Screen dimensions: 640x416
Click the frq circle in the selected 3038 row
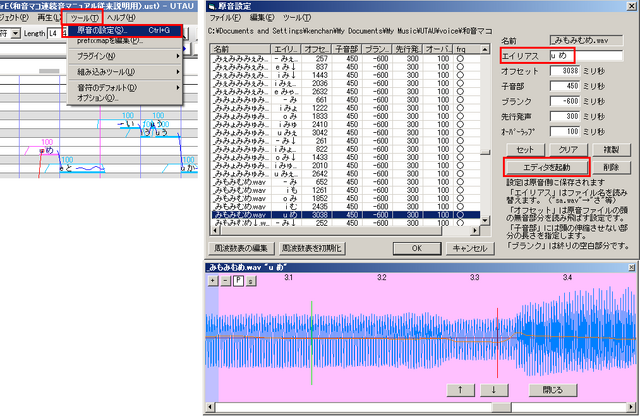pyautogui.click(x=460, y=215)
